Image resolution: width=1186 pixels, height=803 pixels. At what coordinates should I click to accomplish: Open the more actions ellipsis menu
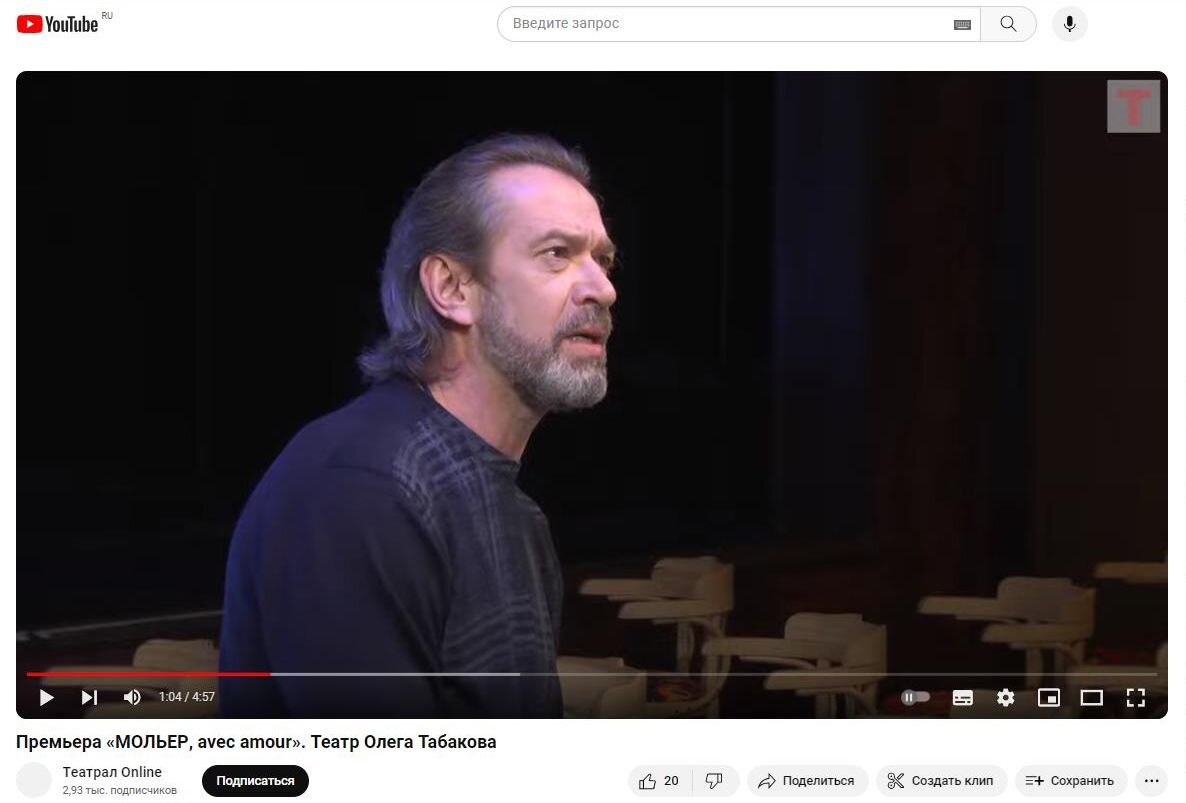tap(1151, 781)
